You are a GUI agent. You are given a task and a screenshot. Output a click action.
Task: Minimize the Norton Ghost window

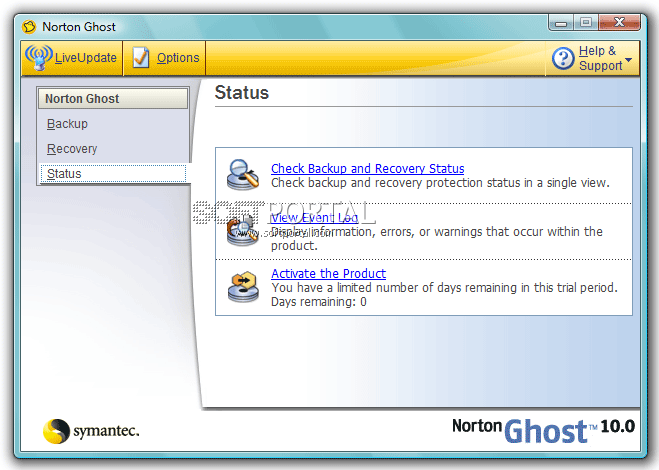click(561, 22)
